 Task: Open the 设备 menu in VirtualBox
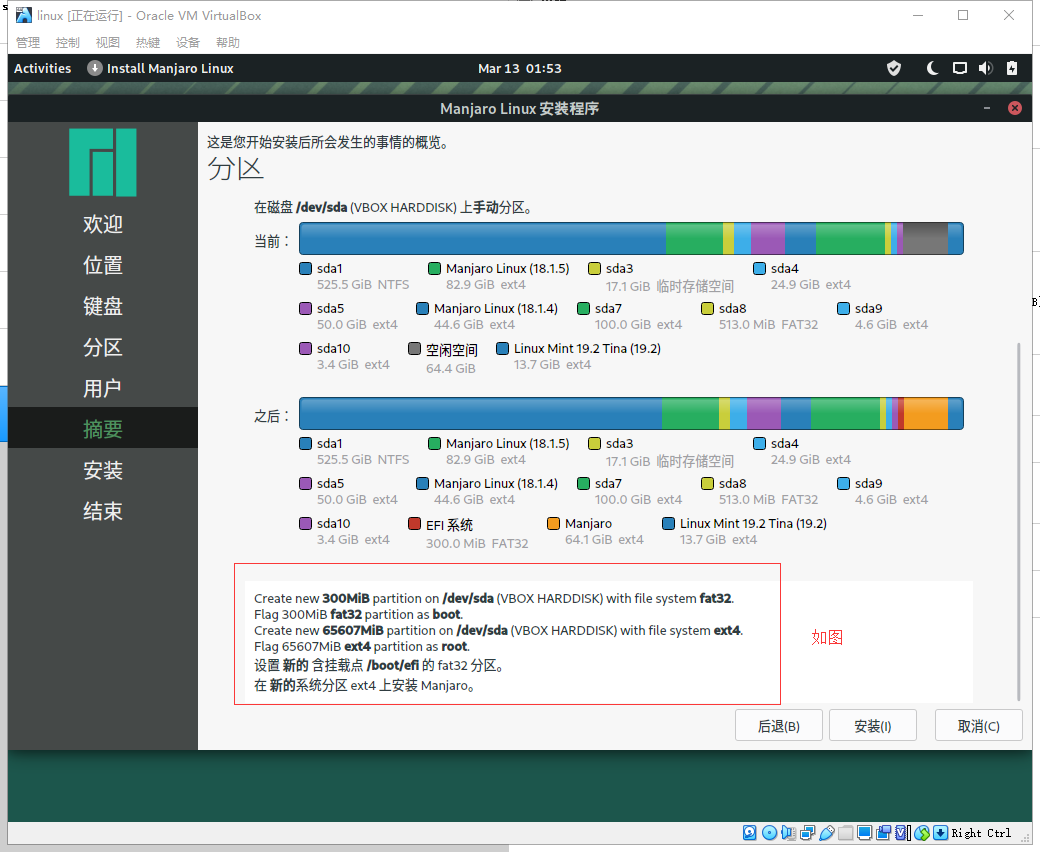(188, 43)
